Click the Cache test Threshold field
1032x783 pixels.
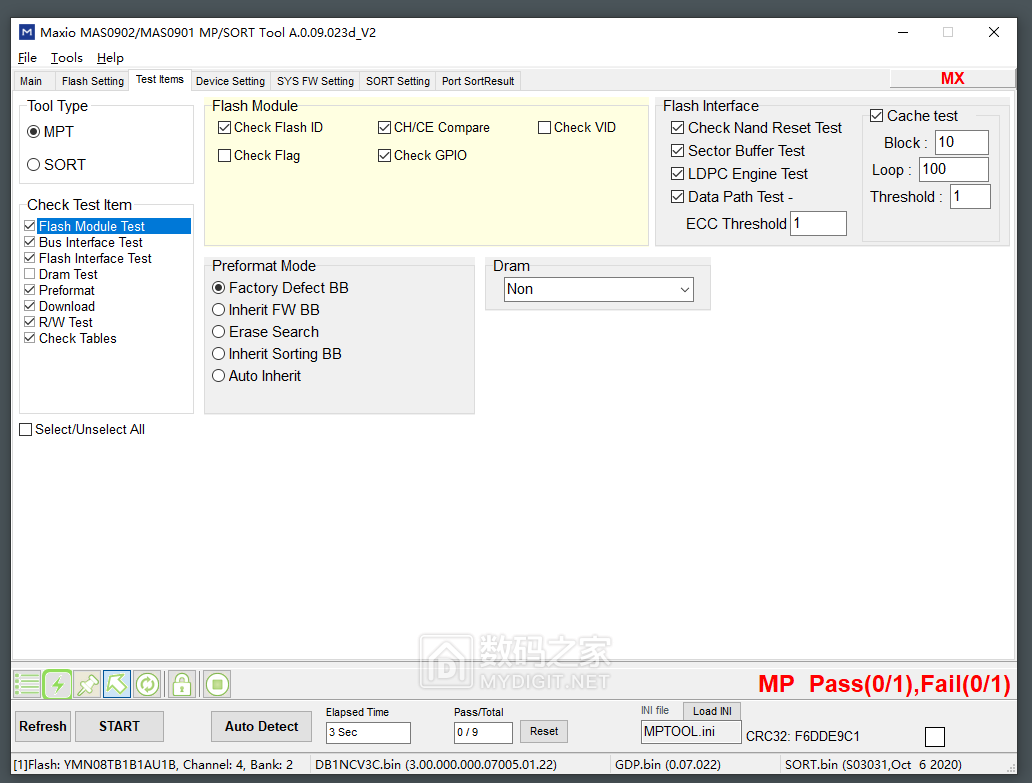[970, 196]
